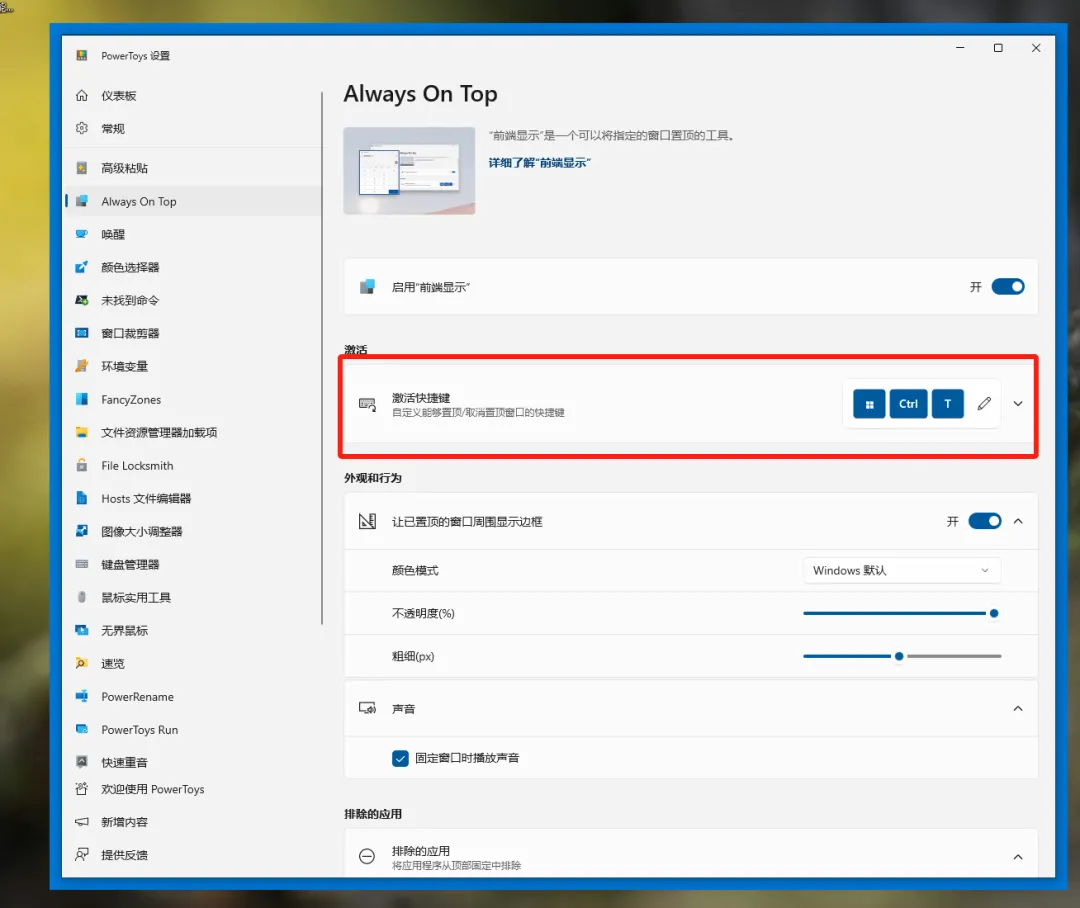Toggle the 启用"前端显示" switch off

[1008, 287]
